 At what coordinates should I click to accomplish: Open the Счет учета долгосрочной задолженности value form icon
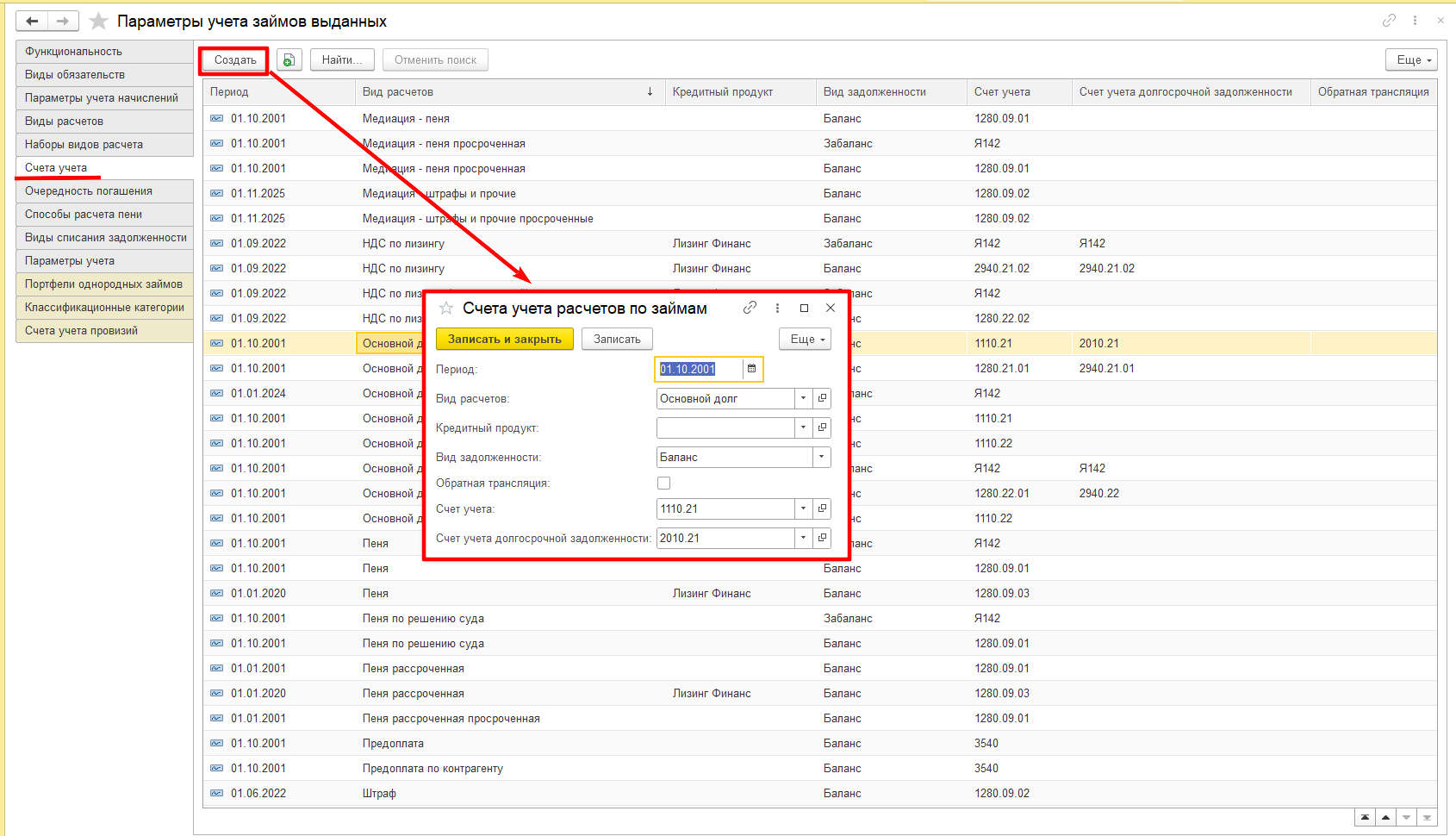click(823, 538)
